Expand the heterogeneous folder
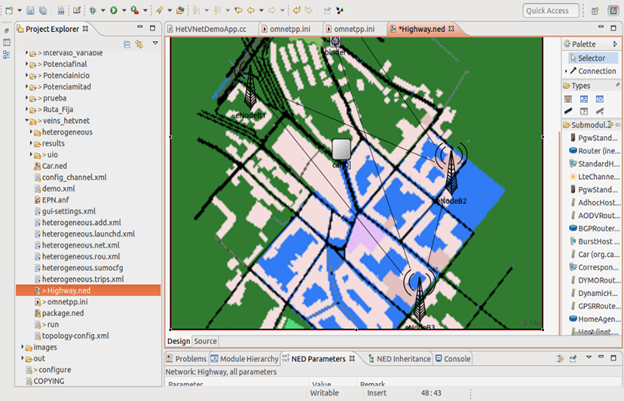 pyautogui.click(x=31, y=132)
